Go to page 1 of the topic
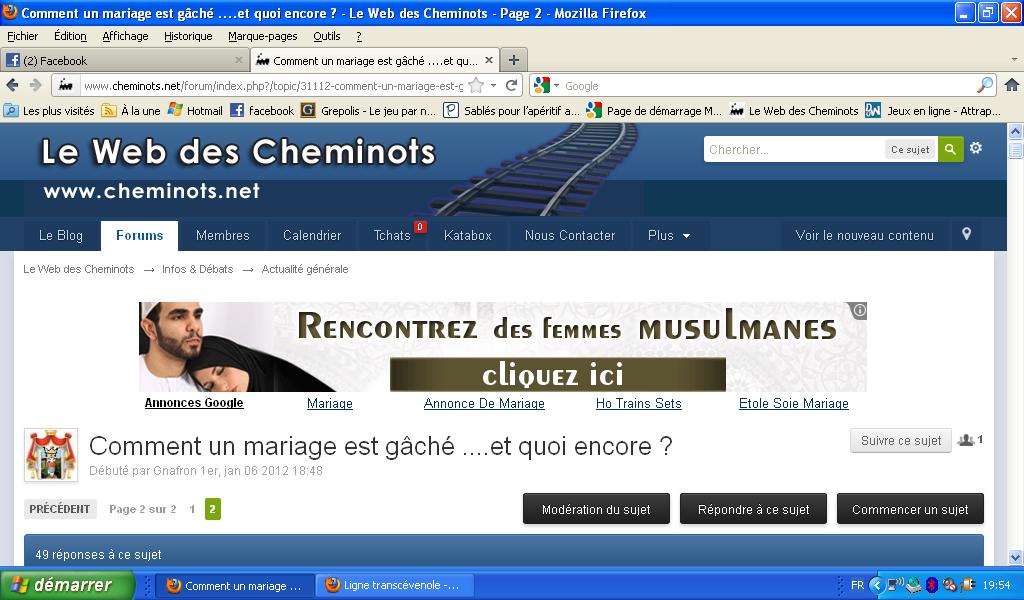1024x600 pixels. click(x=192, y=509)
